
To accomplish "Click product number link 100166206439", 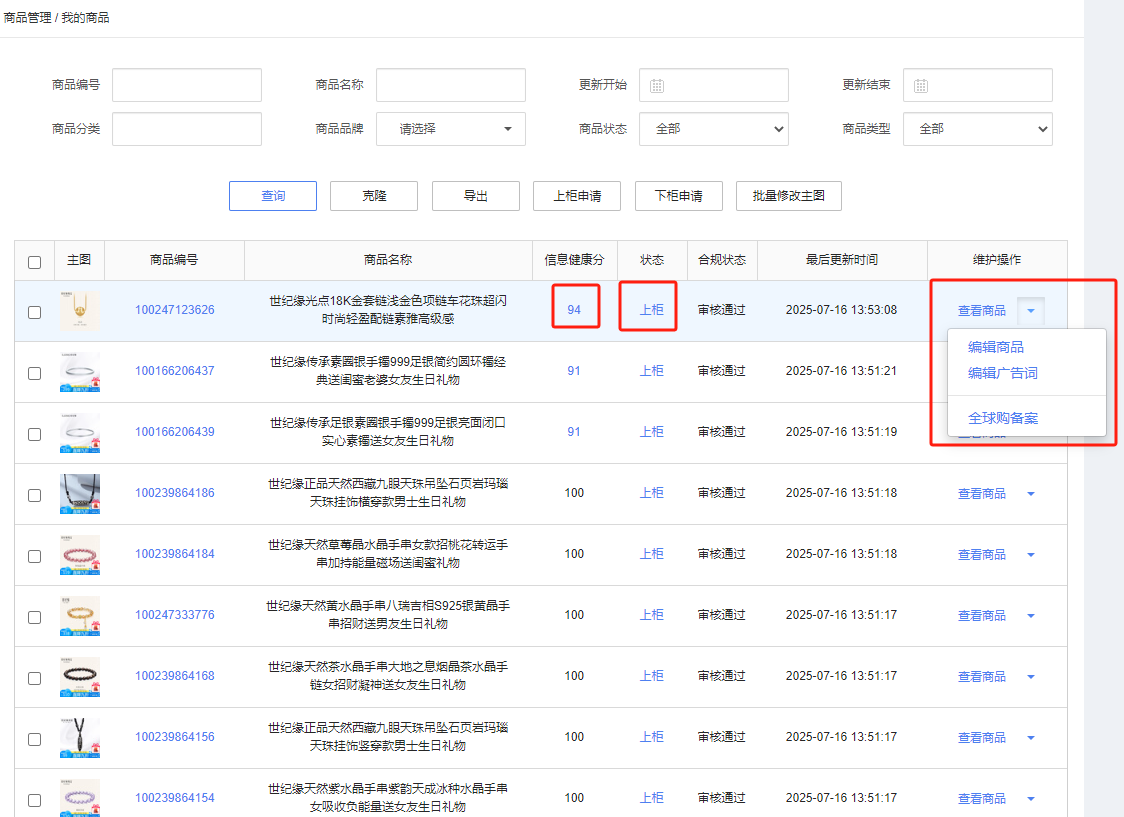I will pos(175,432).
